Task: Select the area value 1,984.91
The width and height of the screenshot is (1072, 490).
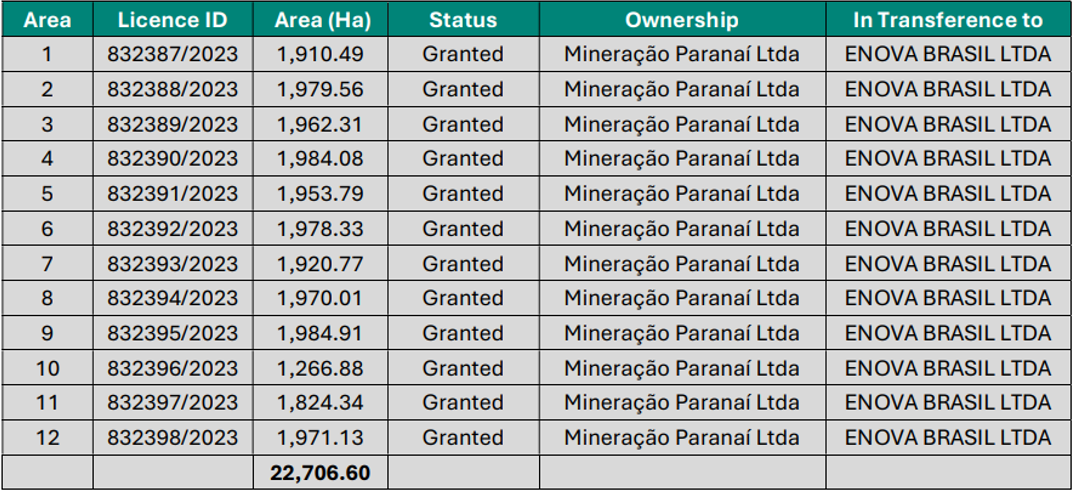Action: pyautogui.click(x=320, y=333)
